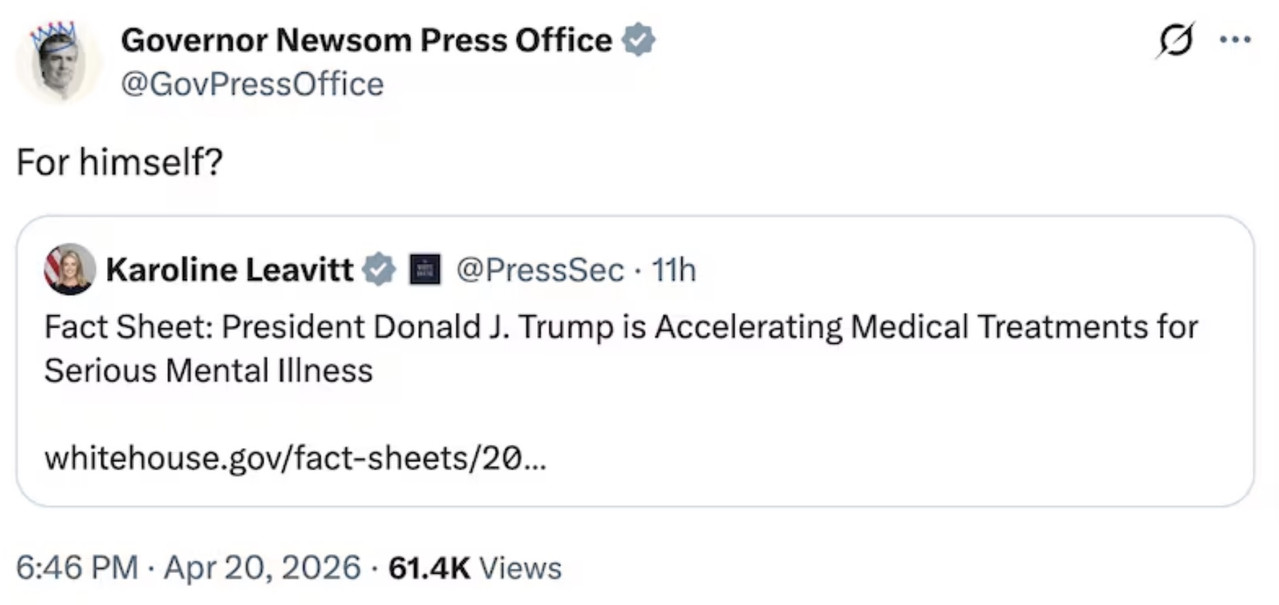The image size is (1279, 605).
Task: Open the whitehouse.gov fact-sheets link
Action: pos(295,459)
